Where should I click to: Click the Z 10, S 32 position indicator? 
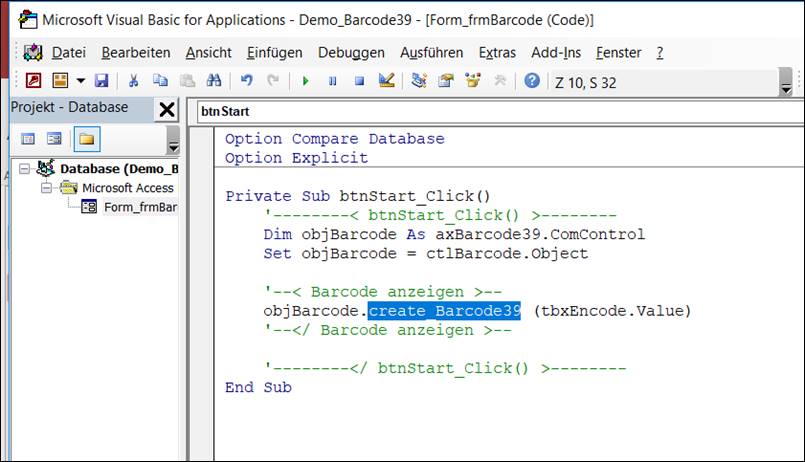click(585, 83)
